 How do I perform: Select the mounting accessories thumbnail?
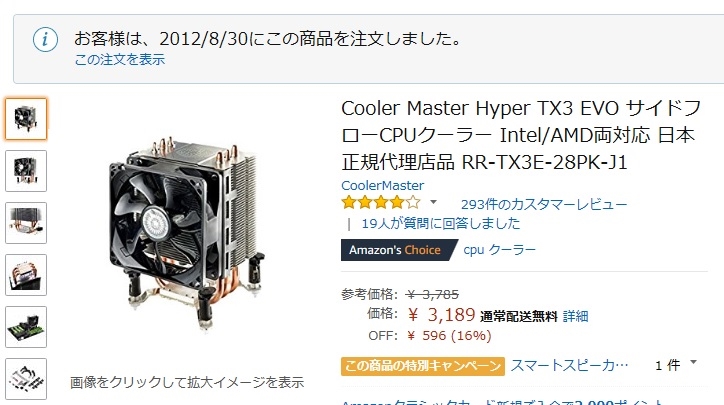[26, 379]
